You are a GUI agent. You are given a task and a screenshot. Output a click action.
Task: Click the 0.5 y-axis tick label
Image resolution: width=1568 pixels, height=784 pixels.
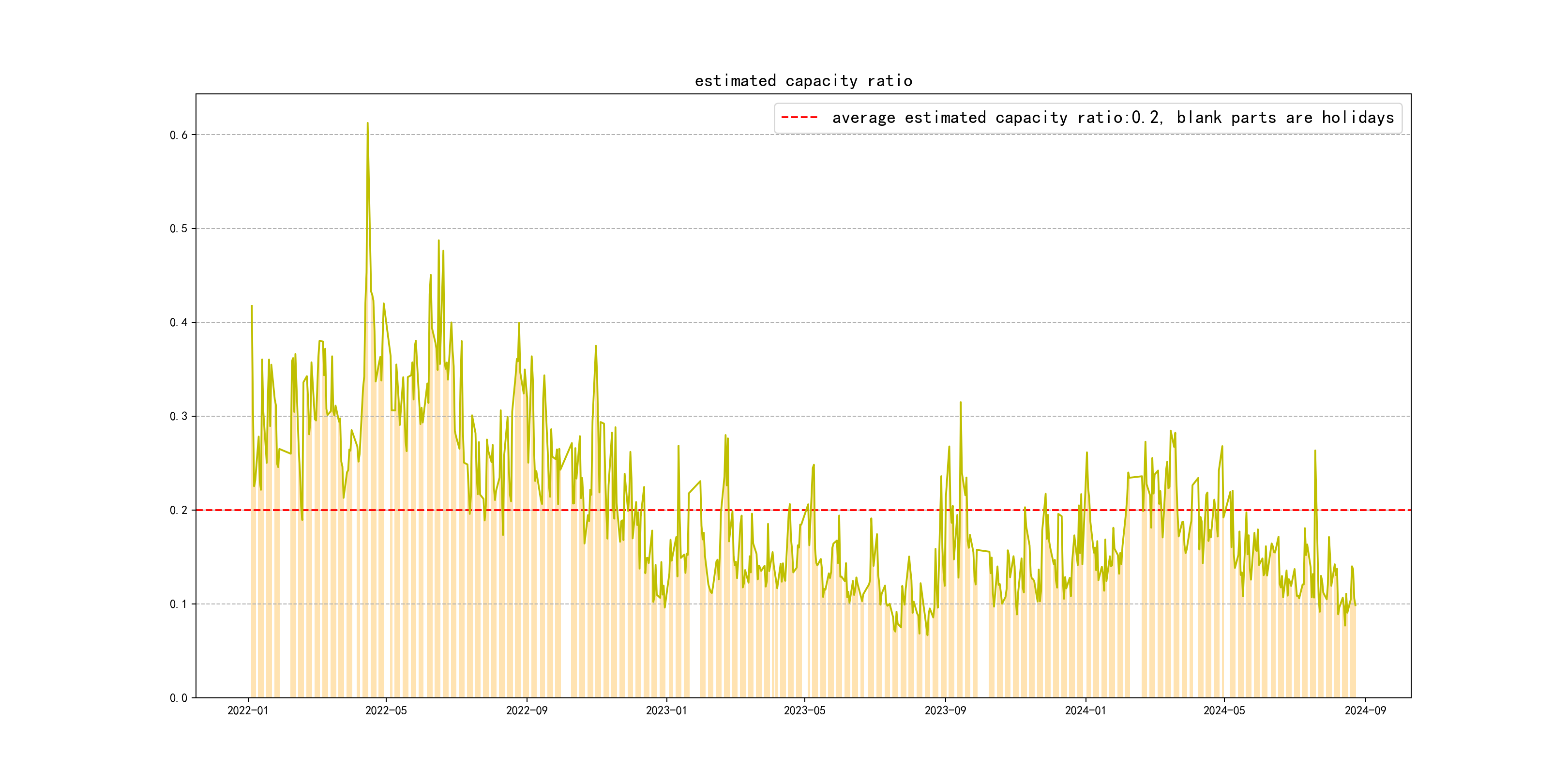tap(179, 229)
